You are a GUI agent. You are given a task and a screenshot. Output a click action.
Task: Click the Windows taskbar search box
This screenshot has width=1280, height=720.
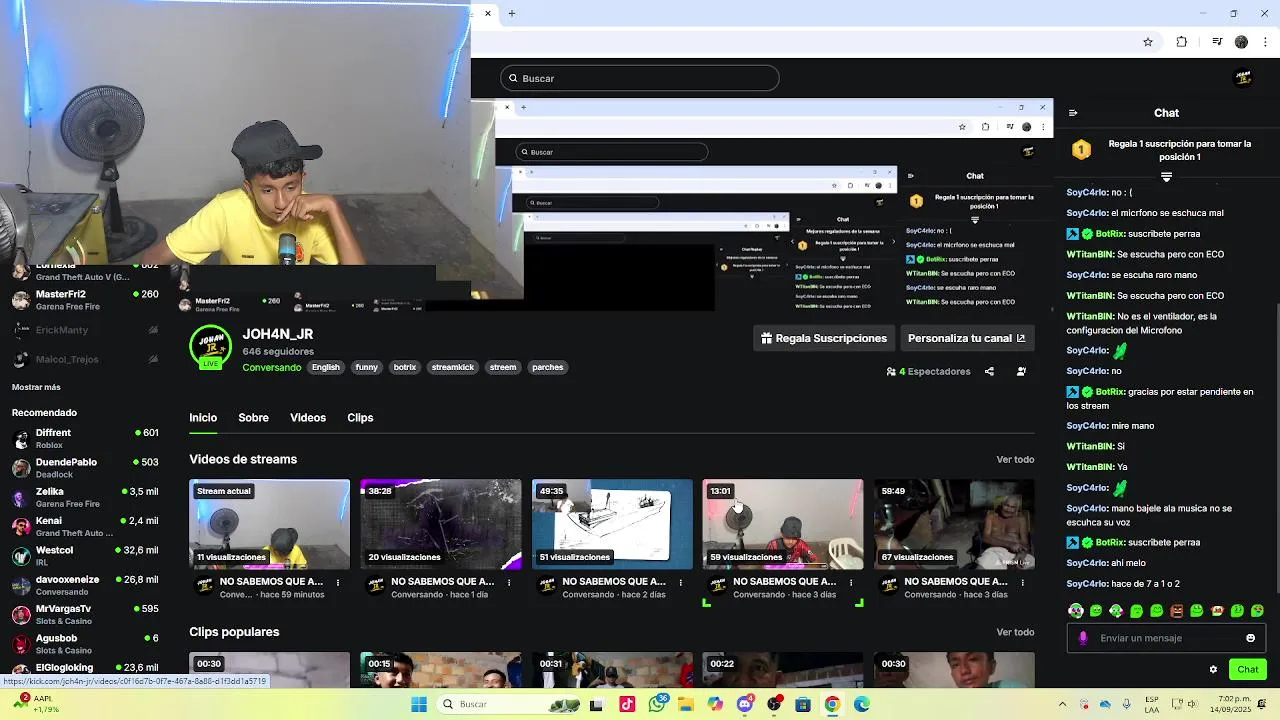tap(509, 704)
